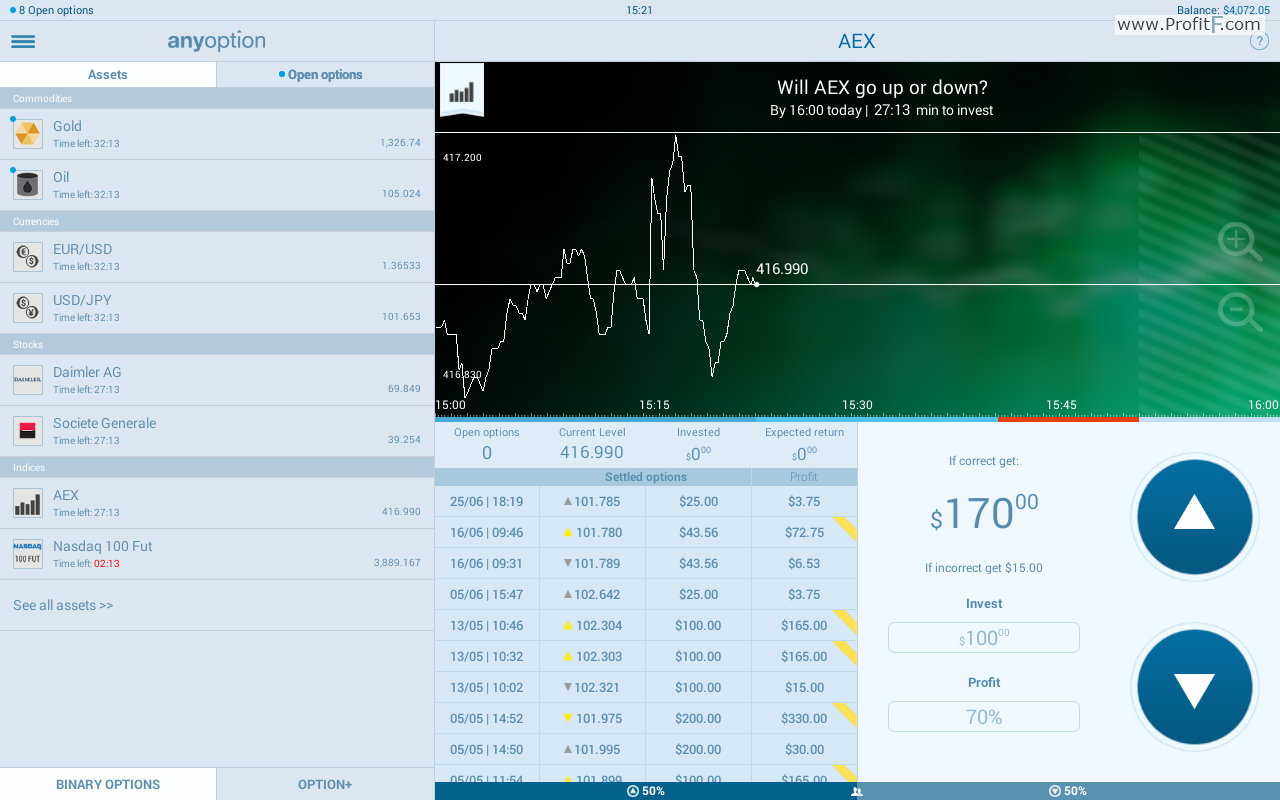Switch to the Open options tab
The image size is (1280, 800).
(x=325, y=75)
